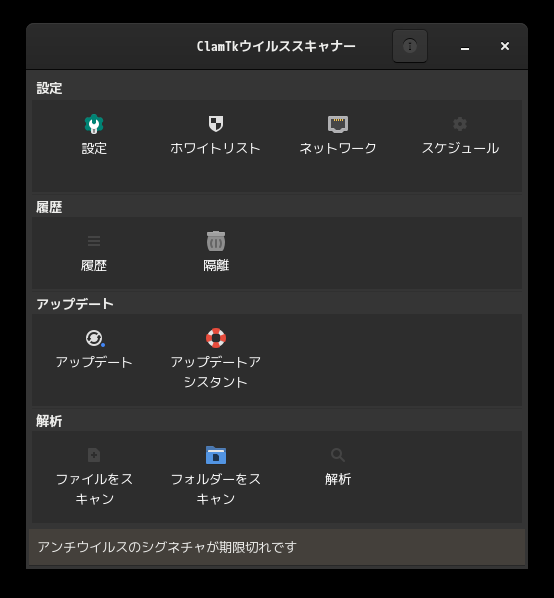The image size is (554, 598).
Task: Open the 履歴 list icon
Action: click(94, 241)
